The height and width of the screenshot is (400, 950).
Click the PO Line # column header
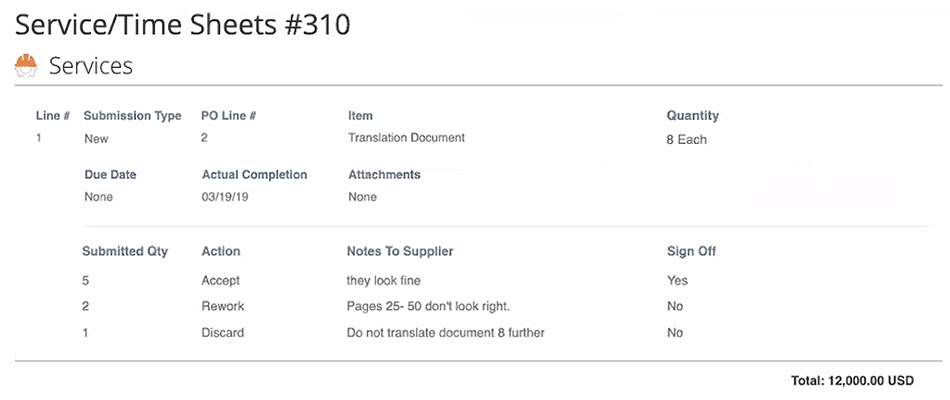(x=228, y=116)
